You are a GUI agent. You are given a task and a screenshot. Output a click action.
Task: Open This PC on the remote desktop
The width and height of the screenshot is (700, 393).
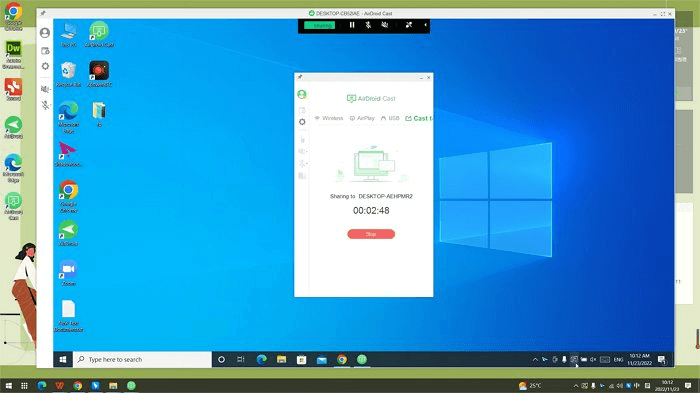point(68,35)
